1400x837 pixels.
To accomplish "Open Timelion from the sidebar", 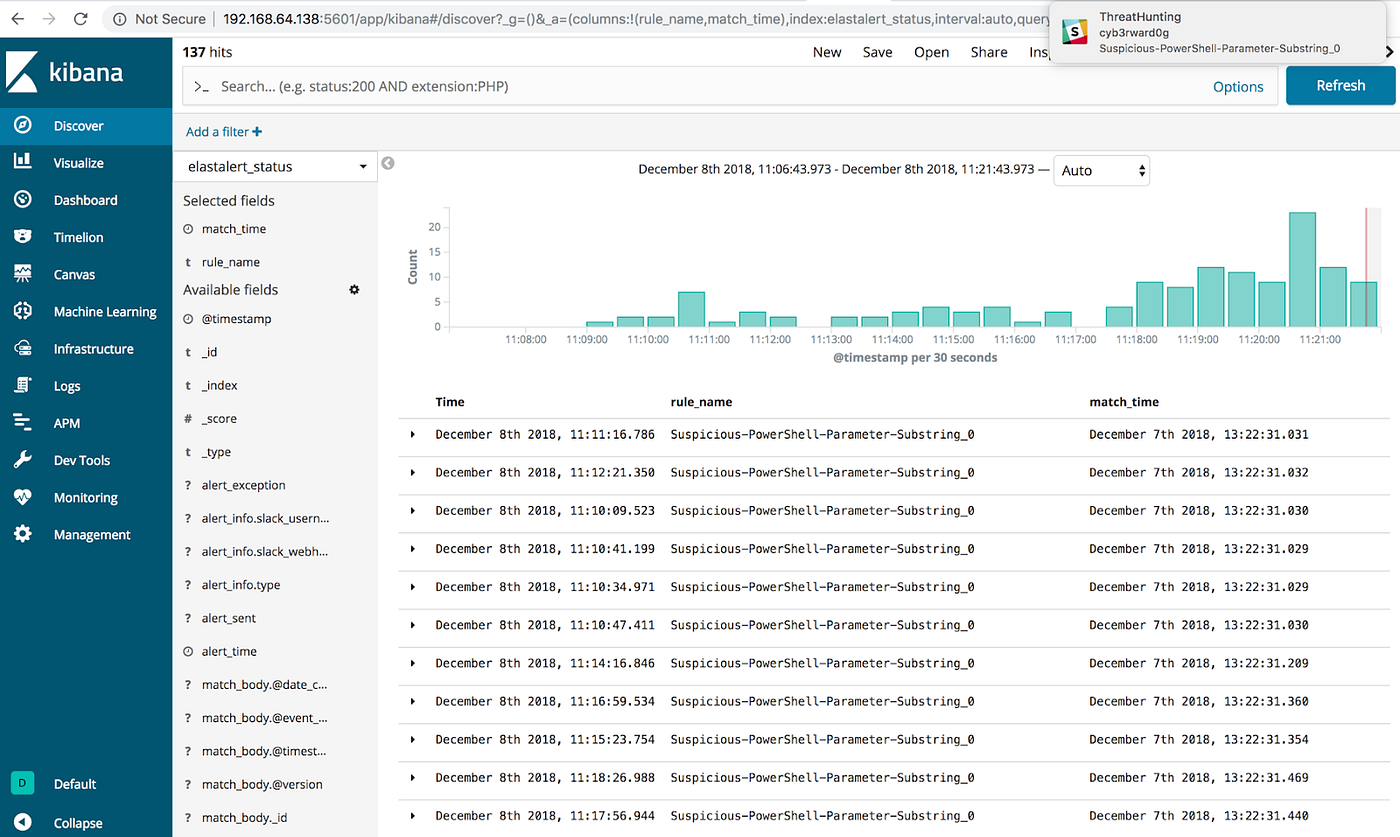I will click(x=86, y=237).
